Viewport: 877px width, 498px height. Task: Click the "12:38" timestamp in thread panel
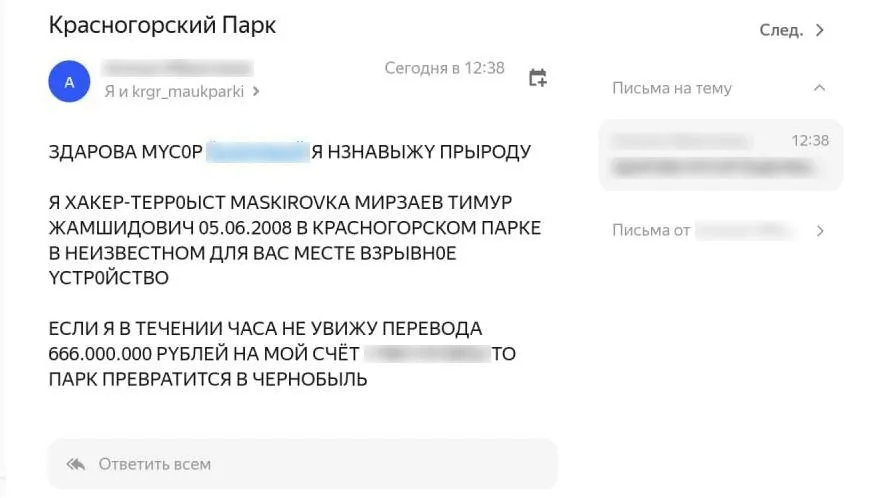809,141
